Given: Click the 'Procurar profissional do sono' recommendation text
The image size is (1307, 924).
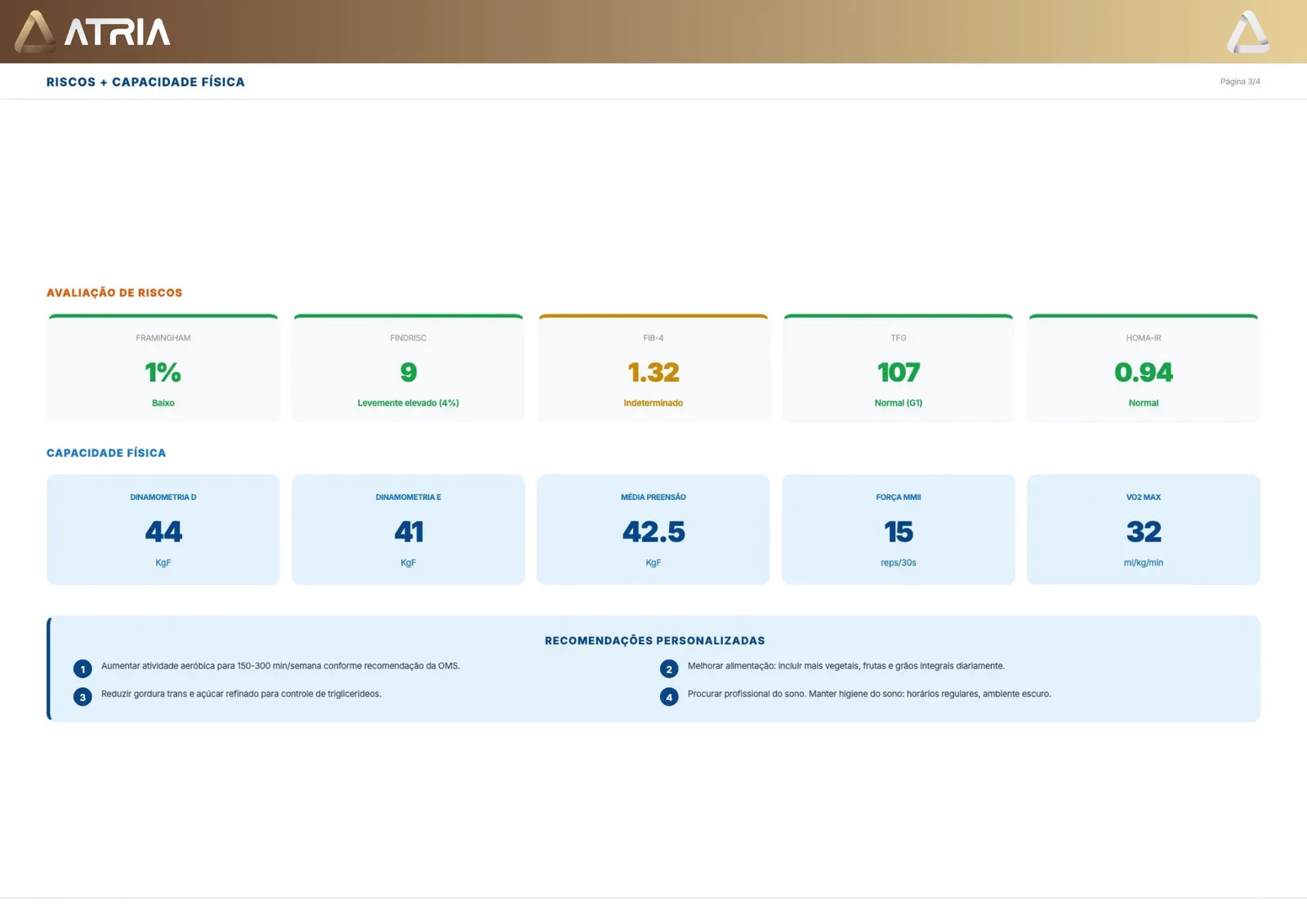Looking at the screenshot, I should coord(869,694).
